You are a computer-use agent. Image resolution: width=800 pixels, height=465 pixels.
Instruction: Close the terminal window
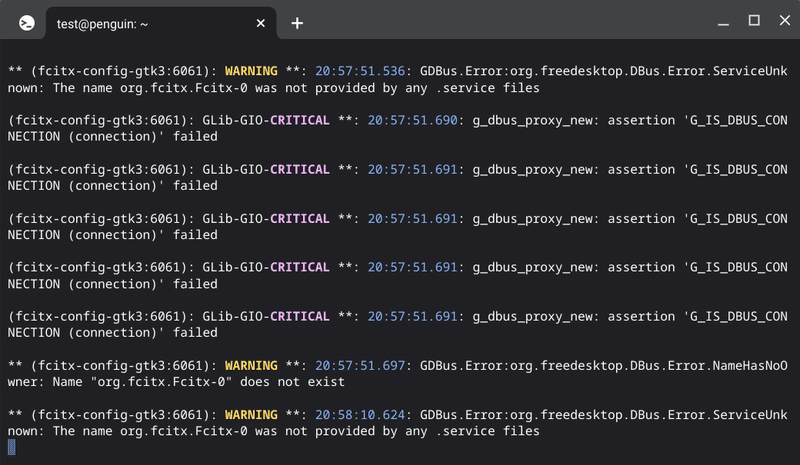point(785,20)
